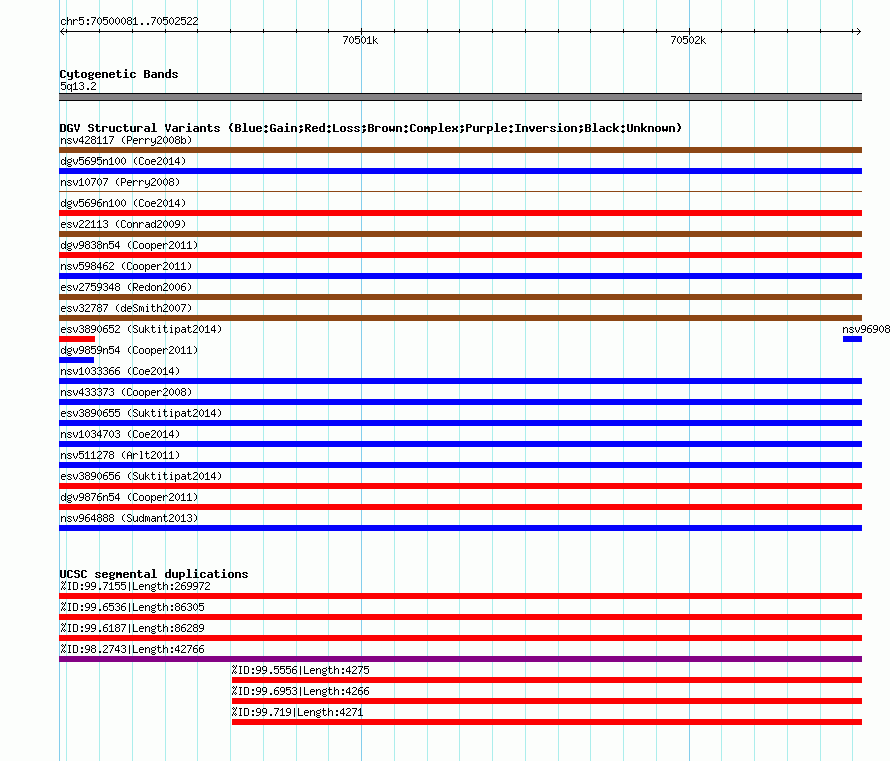Open UCSC segmental duplications track title
Viewport: 890px width, 761px height.
pos(154,574)
